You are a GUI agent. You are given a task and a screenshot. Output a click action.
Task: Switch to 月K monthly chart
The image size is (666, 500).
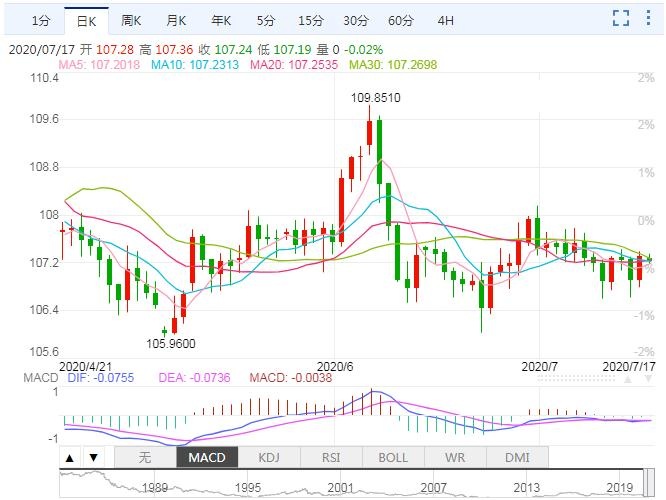(176, 20)
